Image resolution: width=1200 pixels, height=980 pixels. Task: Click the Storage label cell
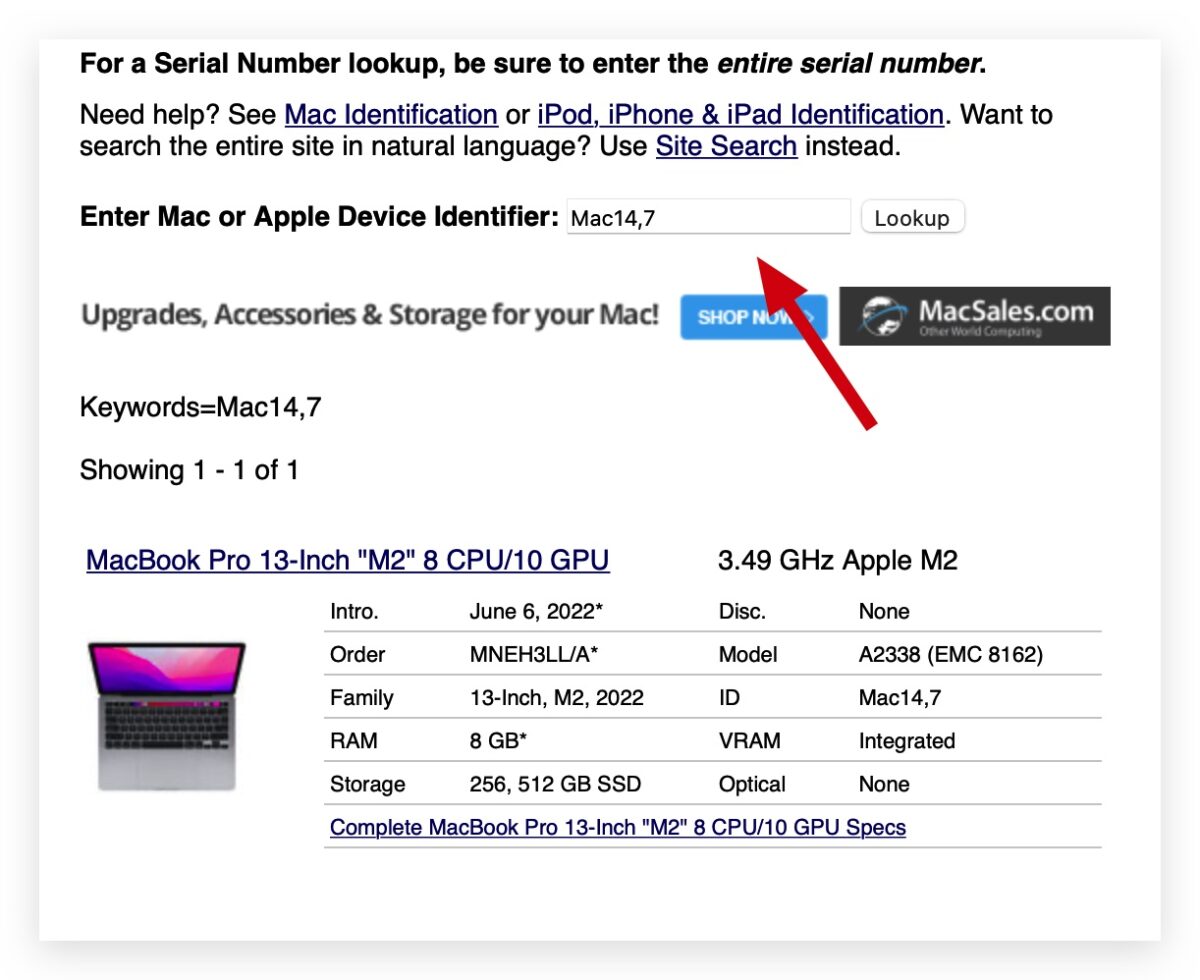click(x=367, y=784)
